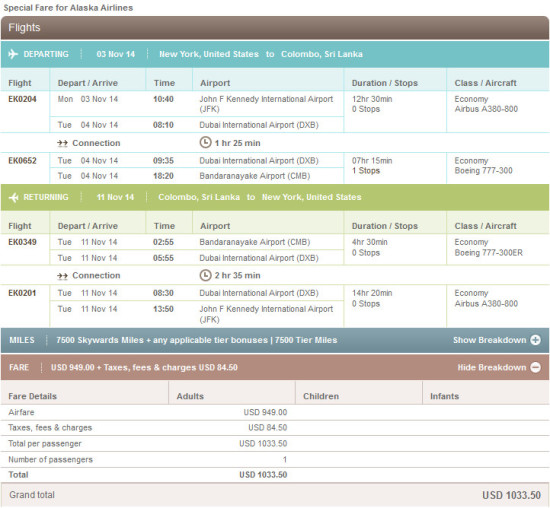Screen dimensions: 550x508
Task: Click departure time 10:40
Action: pyautogui.click(x=163, y=99)
